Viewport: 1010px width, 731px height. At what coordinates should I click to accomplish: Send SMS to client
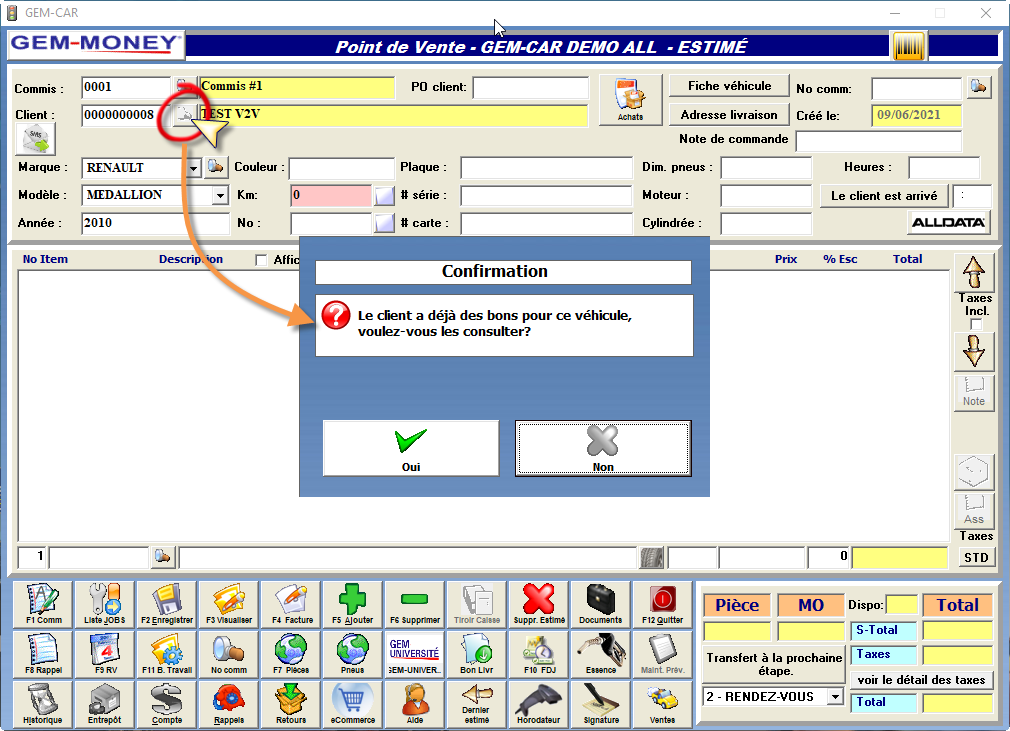click(x=35, y=138)
